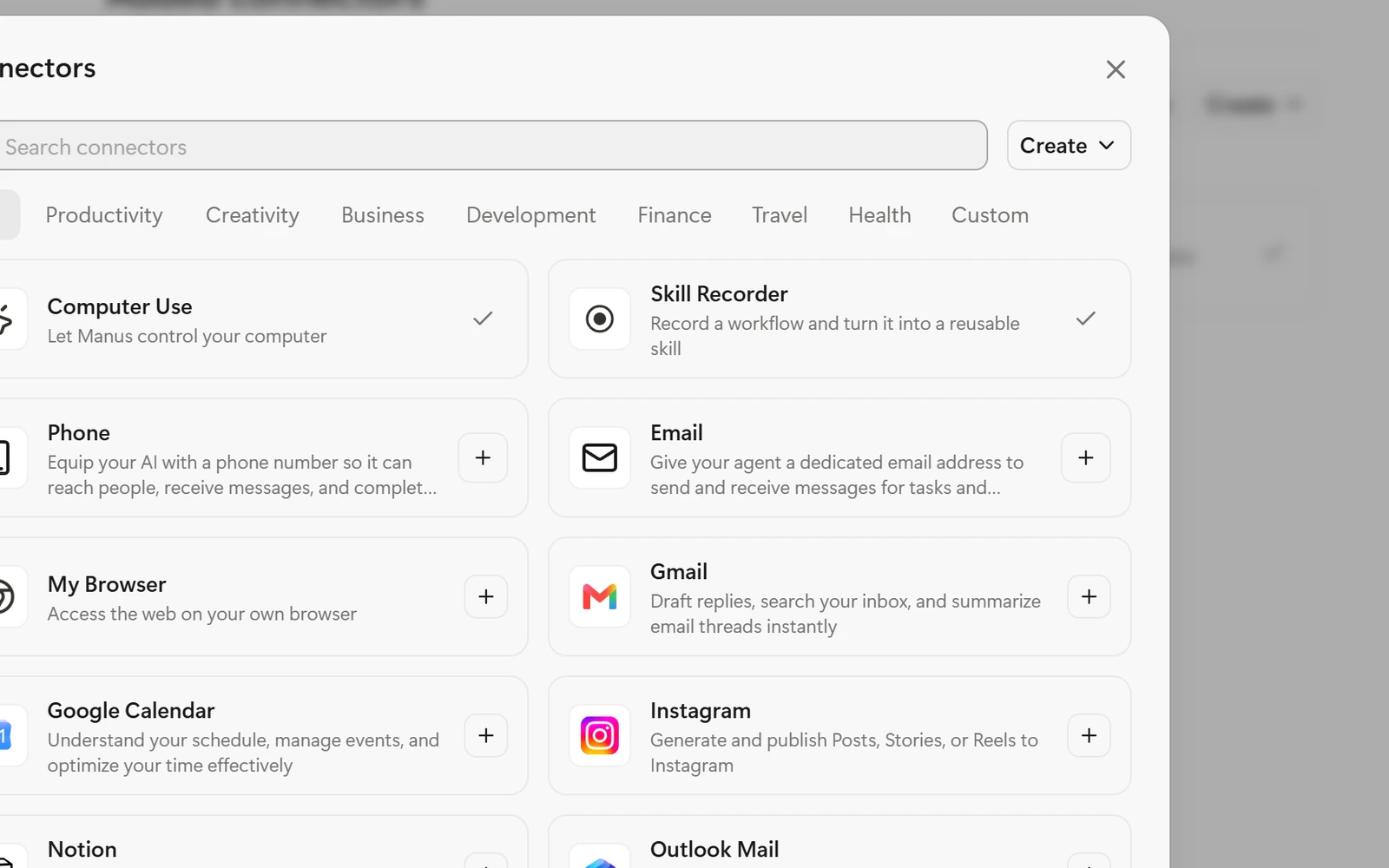Viewport: 1389px width, 868px height.
Task: Click the Skill Recorder record icon
Action: [x=600, y=319]
